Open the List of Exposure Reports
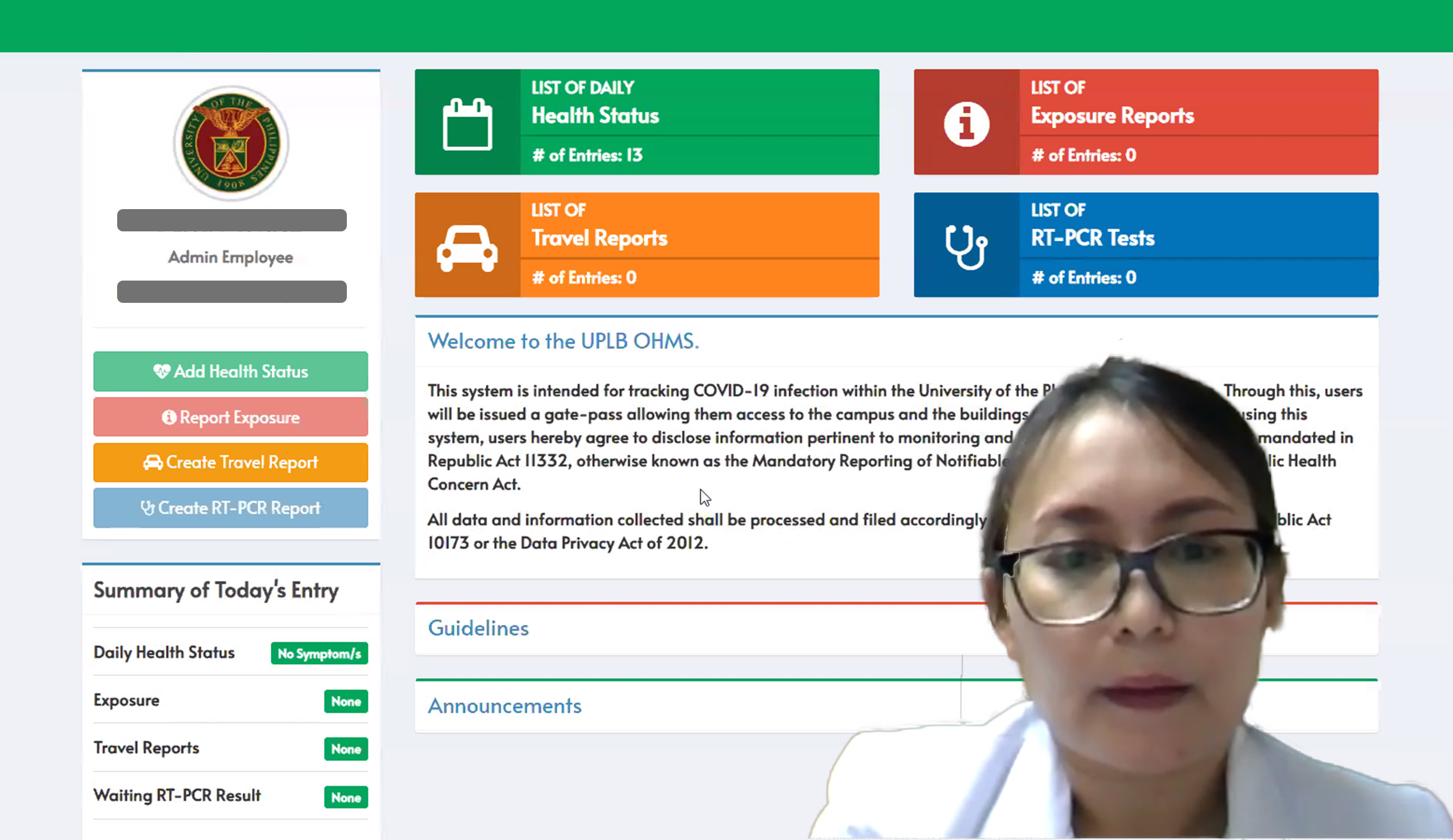The width and height of the screenshot is (1453, 840). [1146, 122]
